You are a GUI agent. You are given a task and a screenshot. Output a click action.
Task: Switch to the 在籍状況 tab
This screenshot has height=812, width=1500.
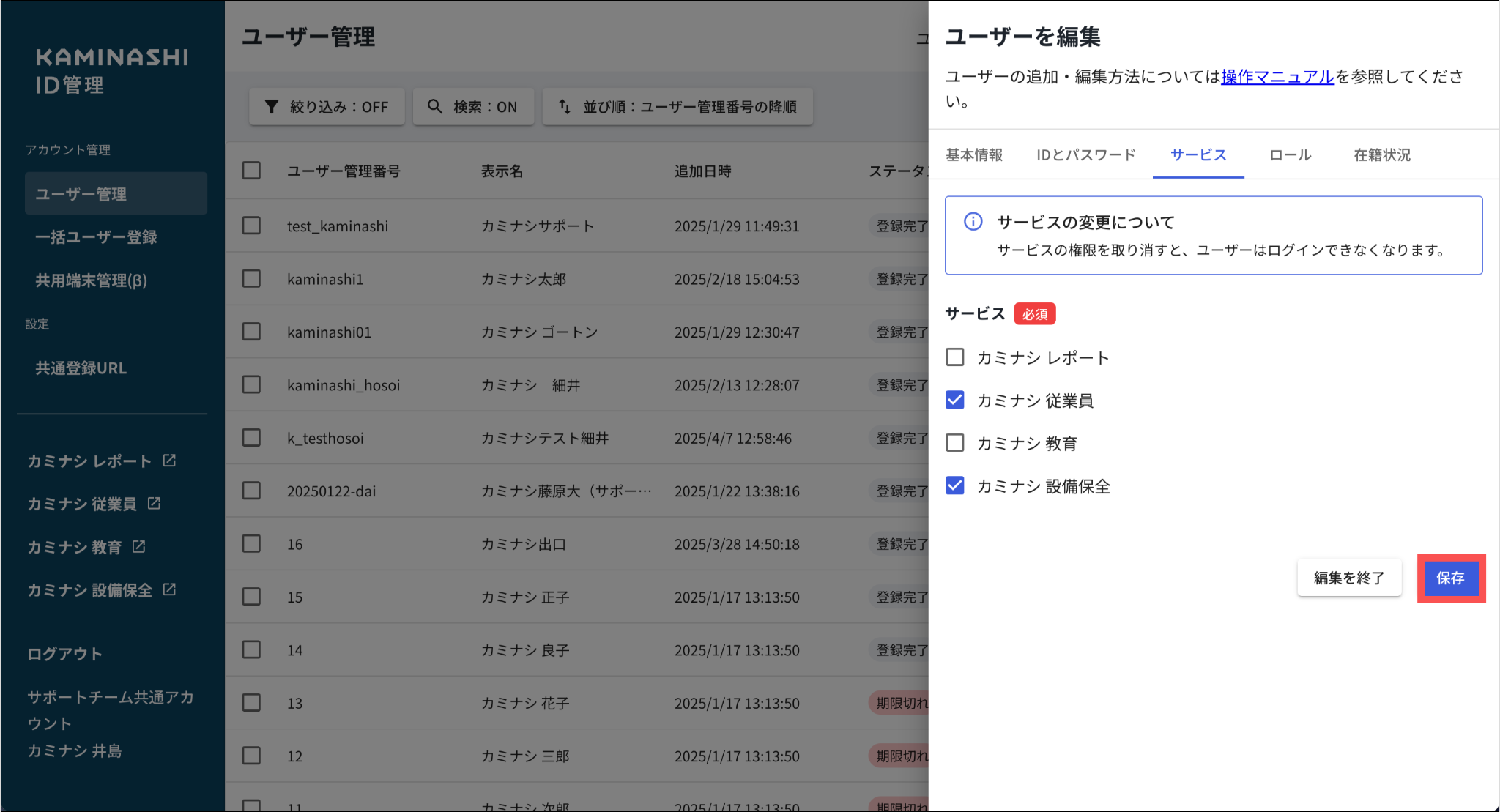click(1382, 154)
